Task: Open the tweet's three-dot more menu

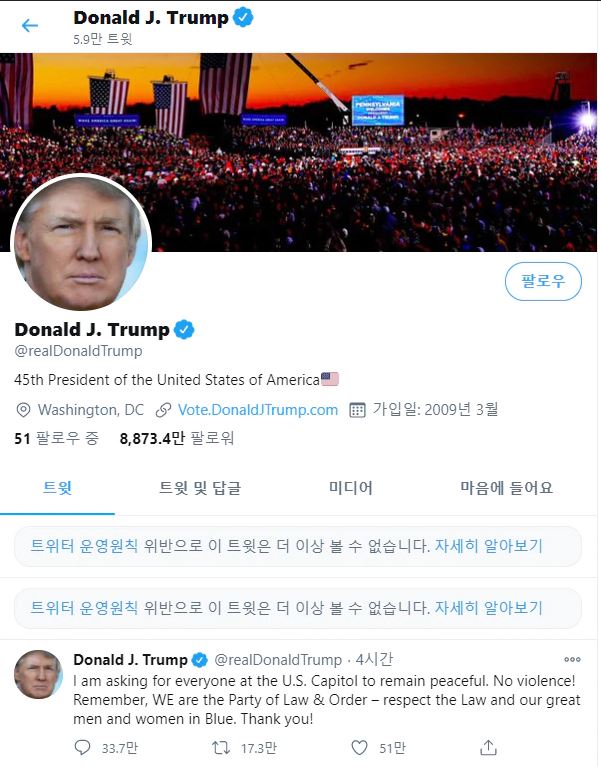Action: (x=572, y=659)
